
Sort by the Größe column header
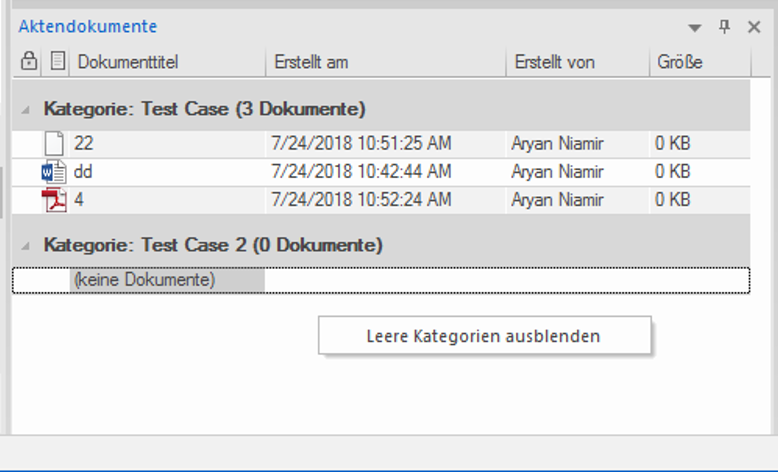(680, 62)
